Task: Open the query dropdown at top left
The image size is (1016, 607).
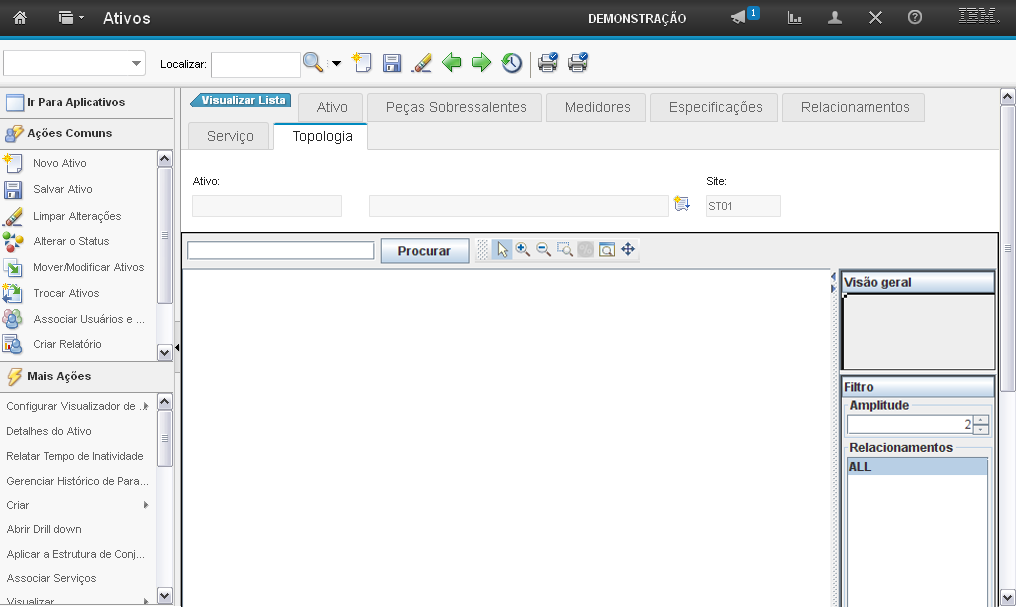Action: [136, 64]
